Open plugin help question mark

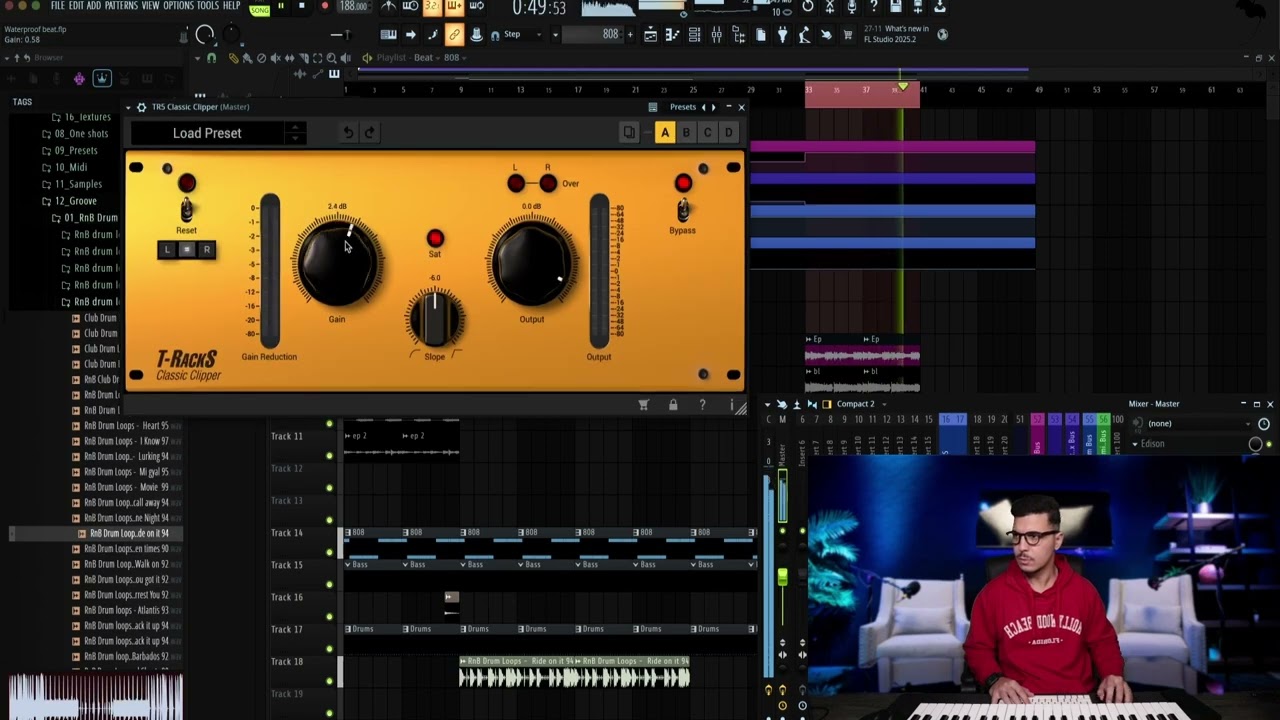click(702, 405)
